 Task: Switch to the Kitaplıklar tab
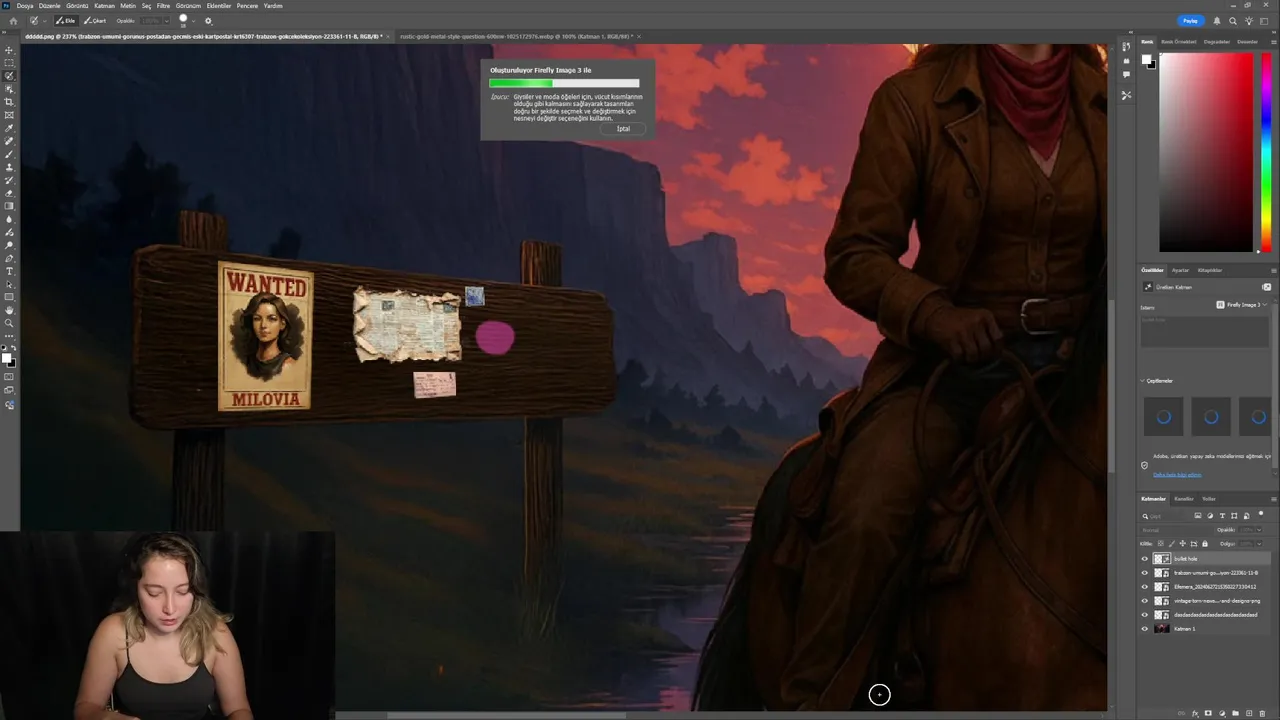[1210, 270]
